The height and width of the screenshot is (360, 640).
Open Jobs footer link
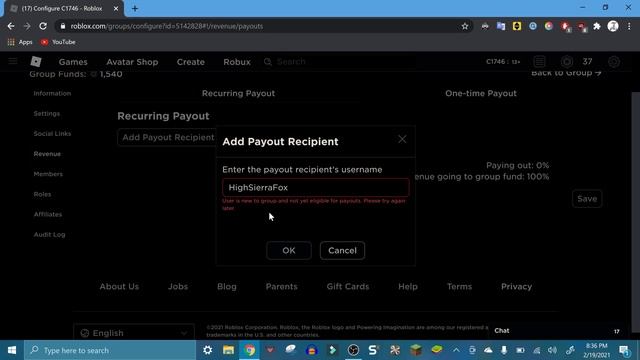tap(178, 287)
